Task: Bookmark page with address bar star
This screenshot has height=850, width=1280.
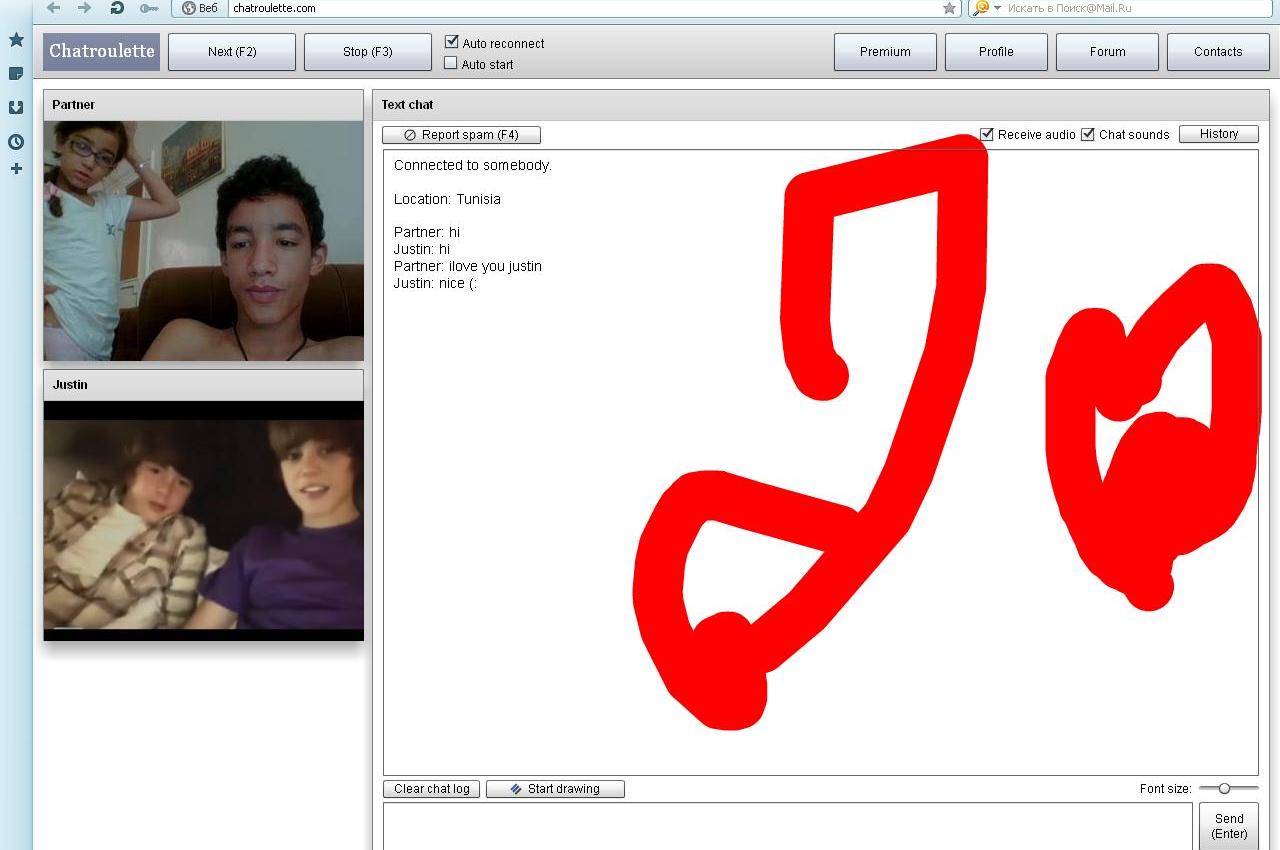Action: click(949, 8)
